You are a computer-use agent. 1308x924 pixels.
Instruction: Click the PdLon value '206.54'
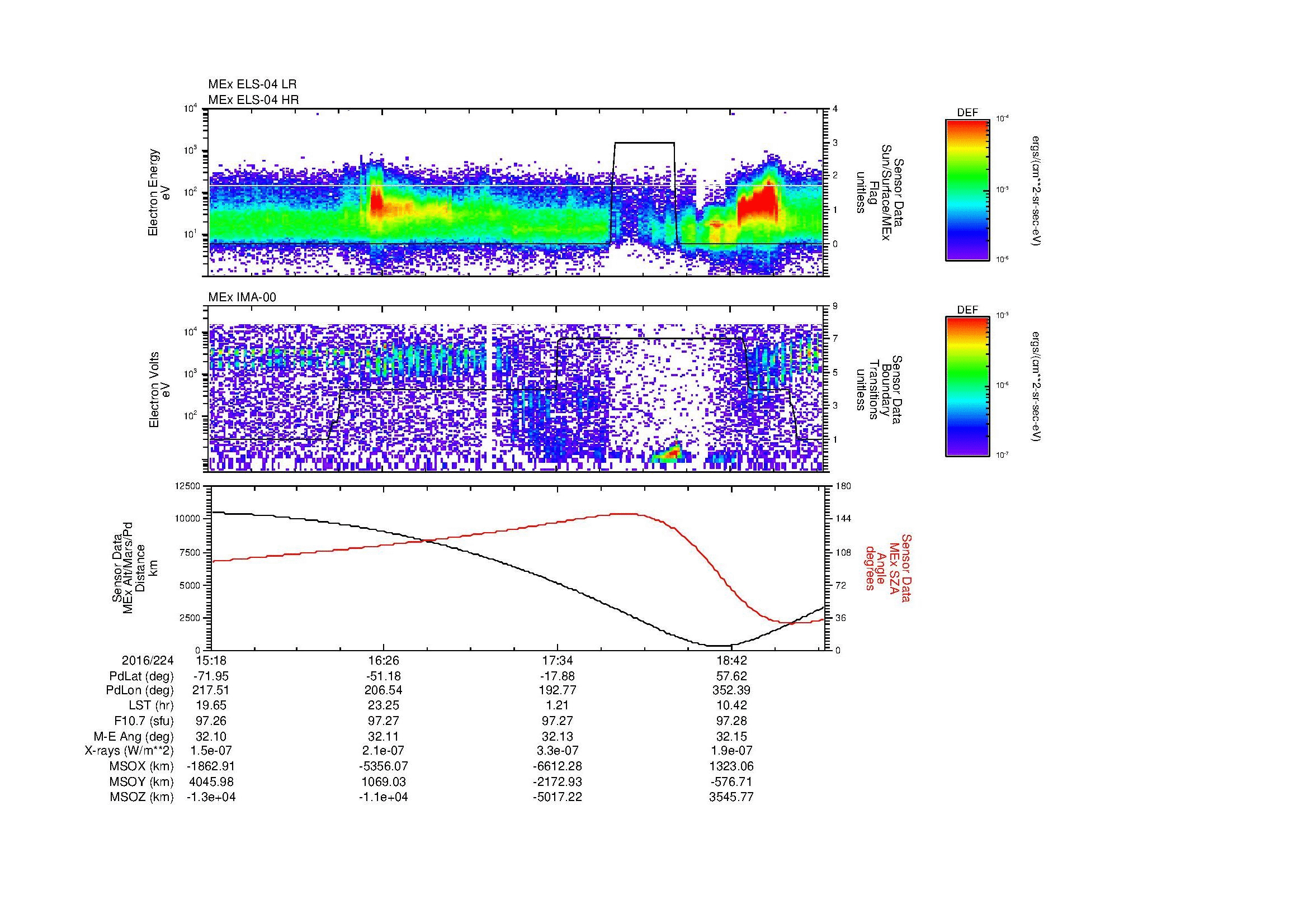pos(384,690)
